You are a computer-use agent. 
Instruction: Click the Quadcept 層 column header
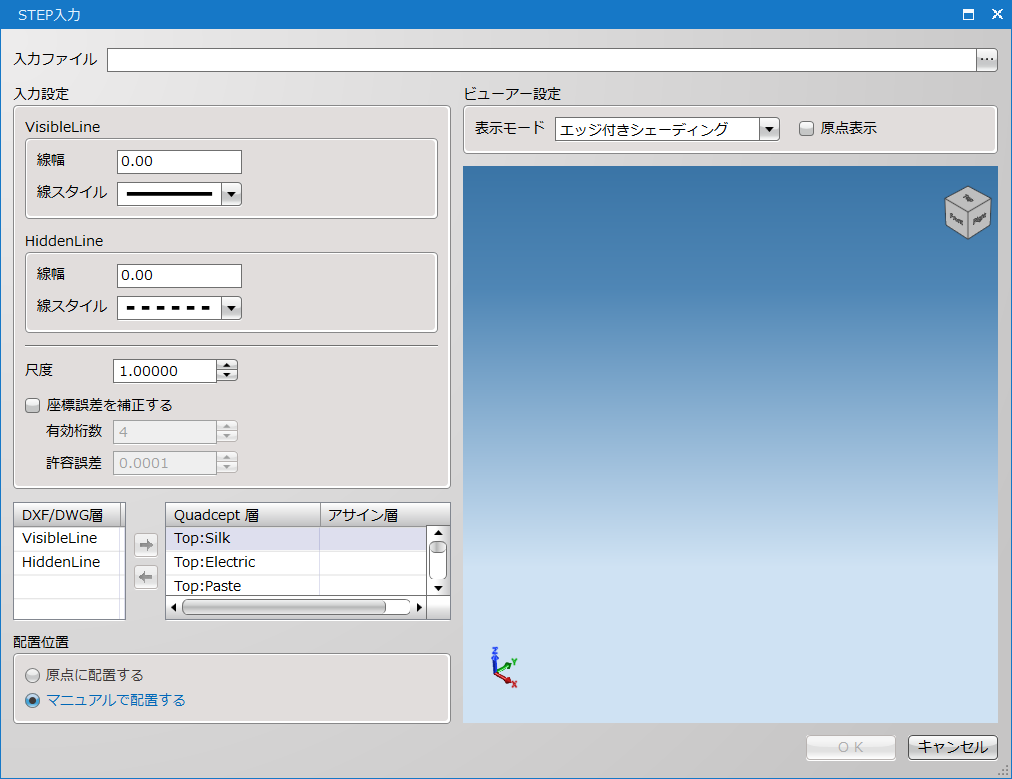[x=241, y=515]
